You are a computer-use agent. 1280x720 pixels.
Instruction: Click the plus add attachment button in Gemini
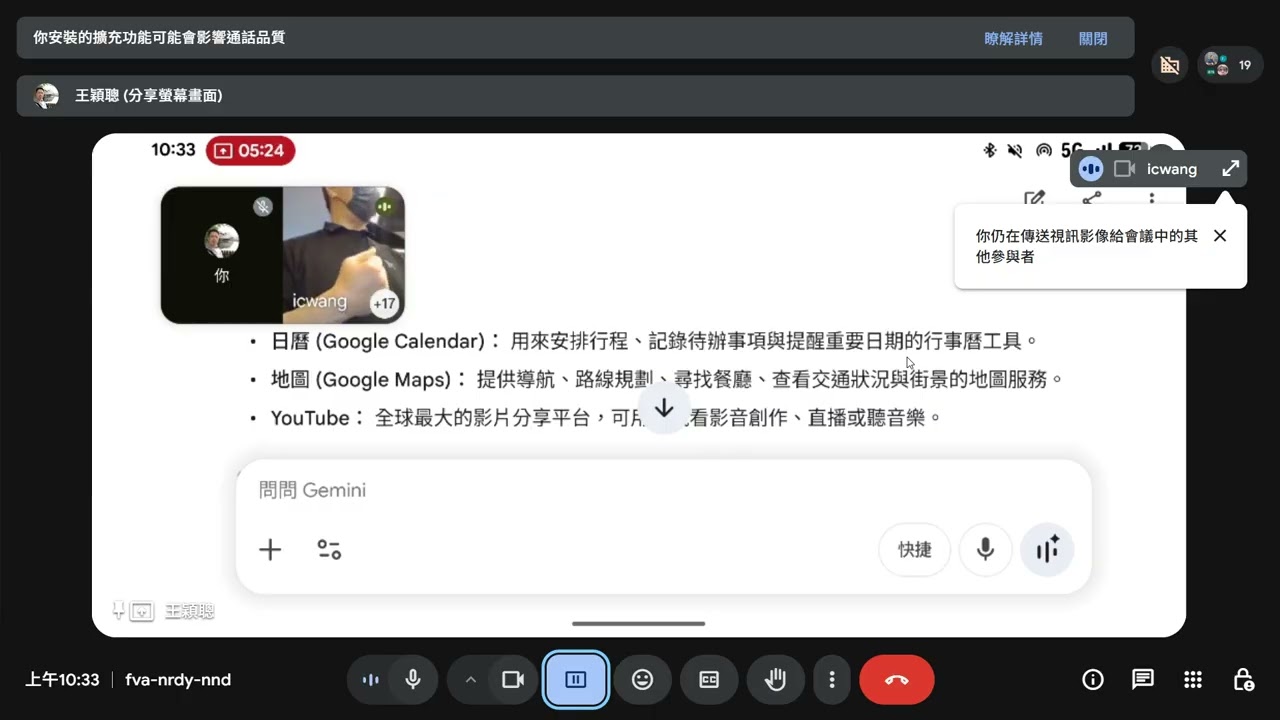[x=270, y=549]
